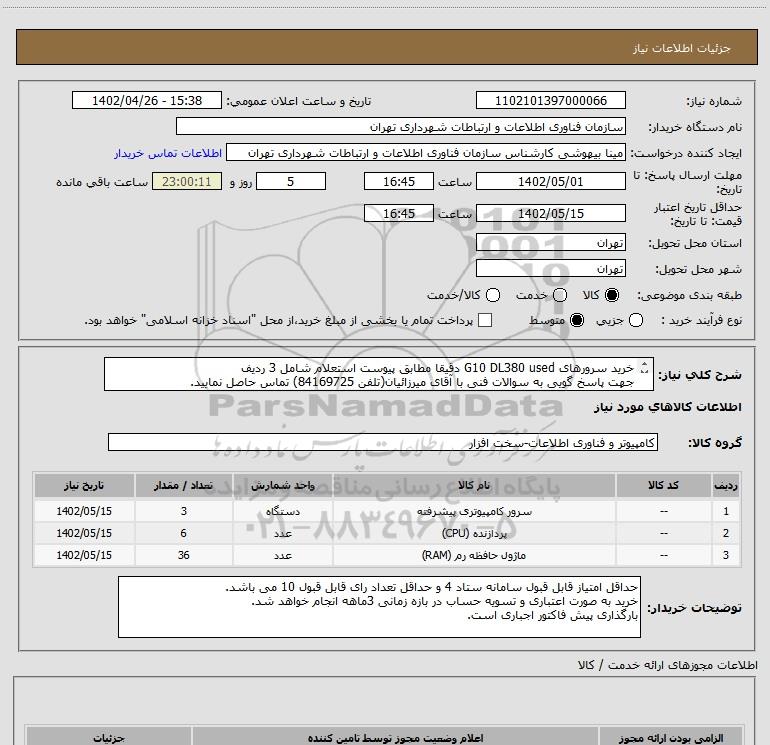Select the کالا/خدمت category radio button

coord(493,295)
